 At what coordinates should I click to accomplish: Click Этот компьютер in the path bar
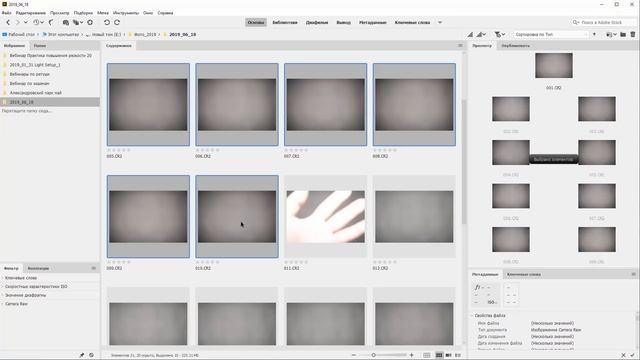[x=63, y=35]
